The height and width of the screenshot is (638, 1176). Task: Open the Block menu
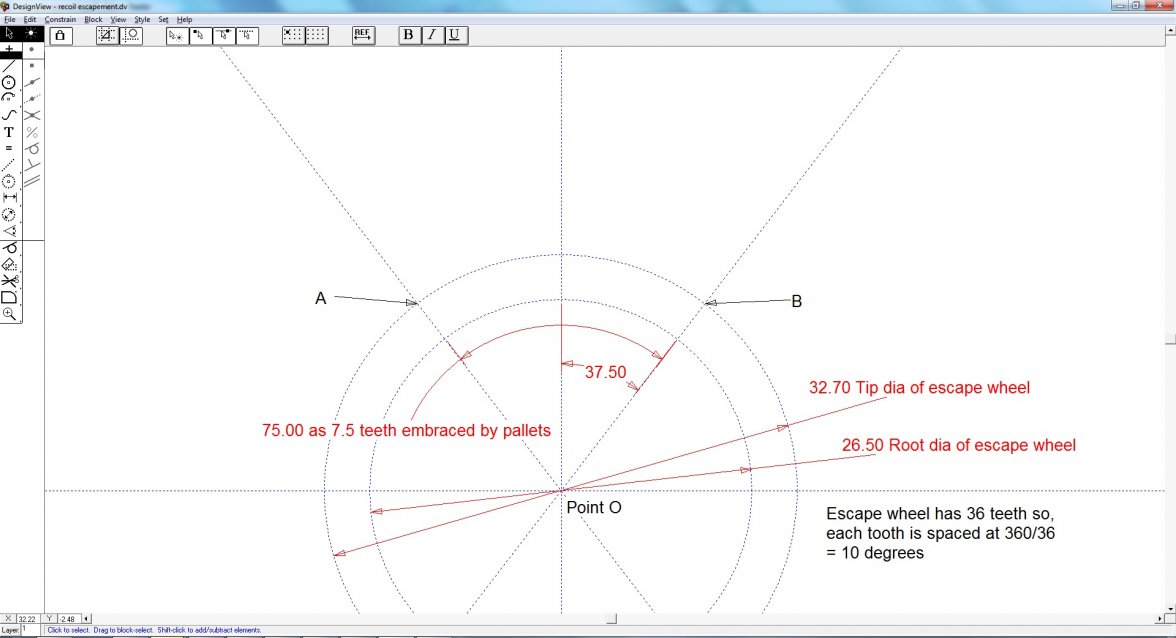(93, 19)
